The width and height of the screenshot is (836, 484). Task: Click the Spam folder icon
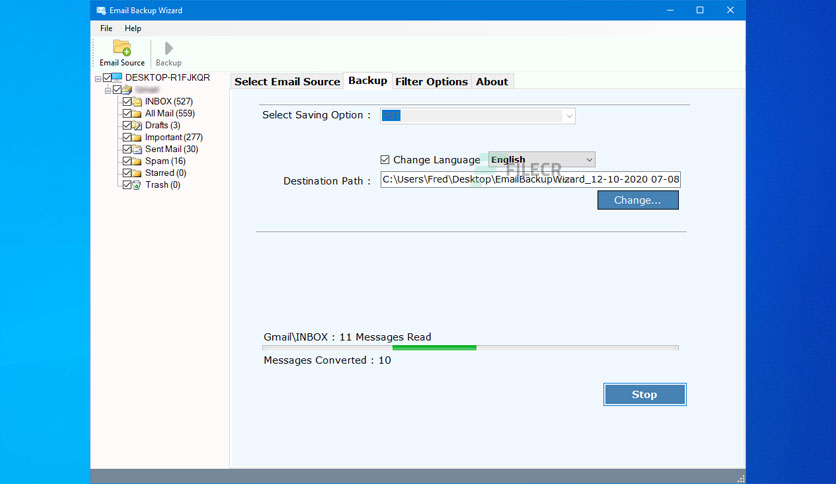(137, 161)
